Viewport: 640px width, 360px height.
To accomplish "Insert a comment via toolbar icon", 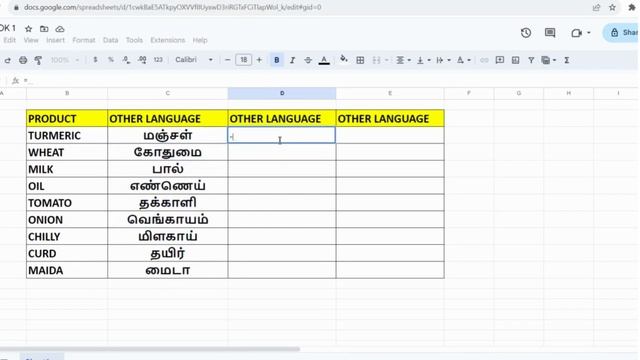I will [500, 60].
